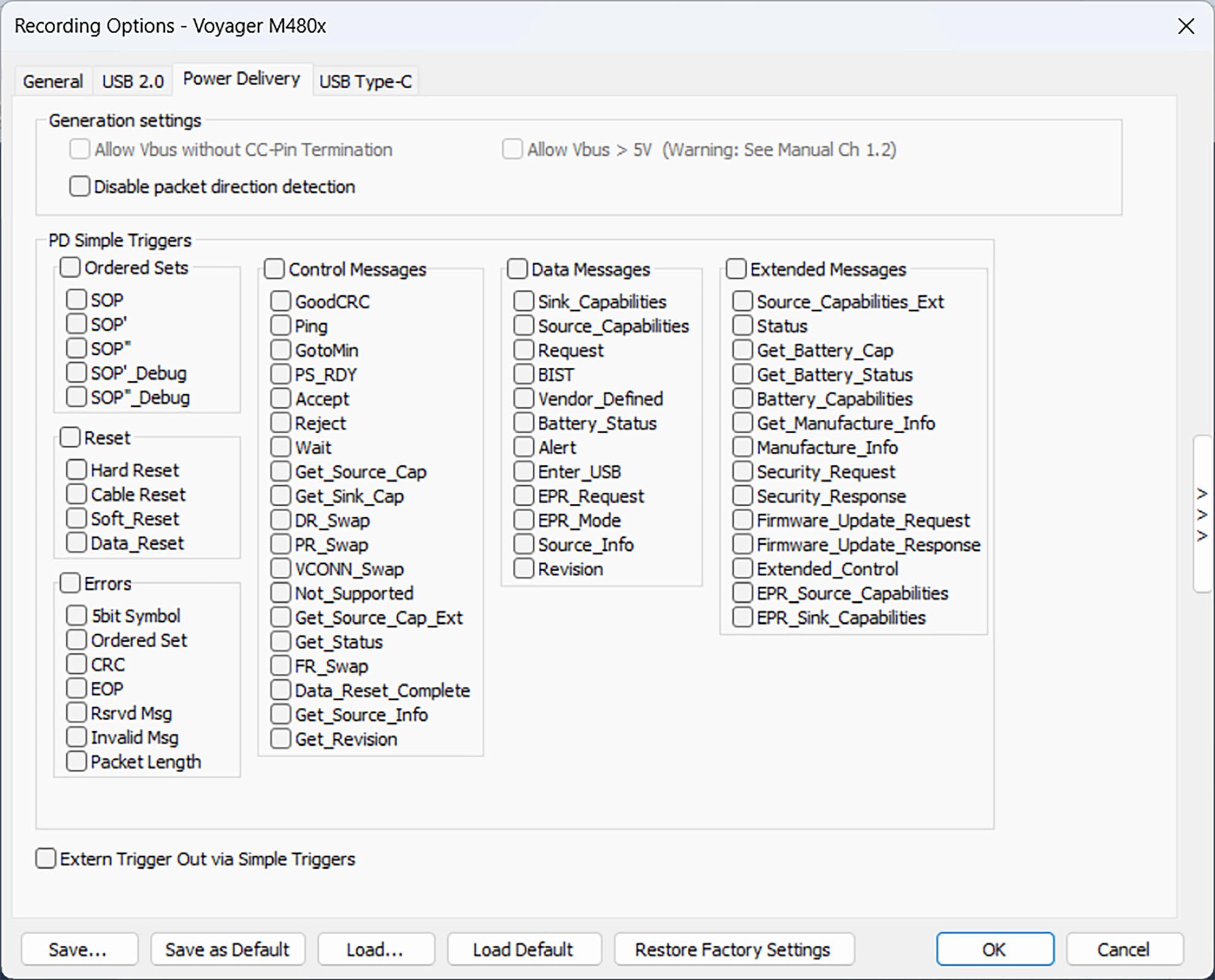This screenshot has width=1215, height=980.
Task: Click Save as Default
Action: (228, 949)
